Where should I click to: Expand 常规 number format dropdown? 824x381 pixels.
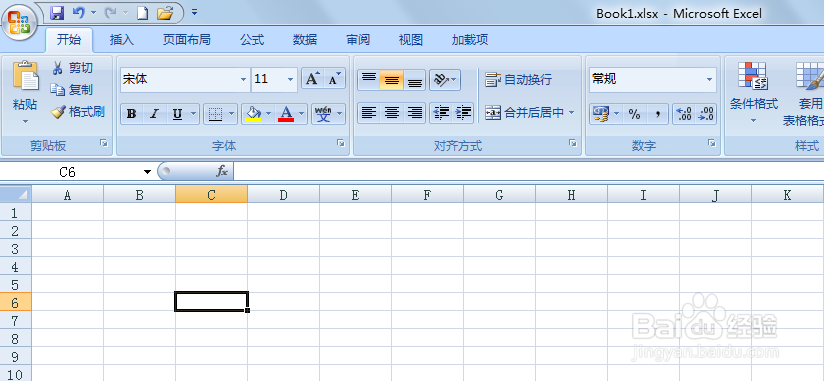tap(709, 80)
